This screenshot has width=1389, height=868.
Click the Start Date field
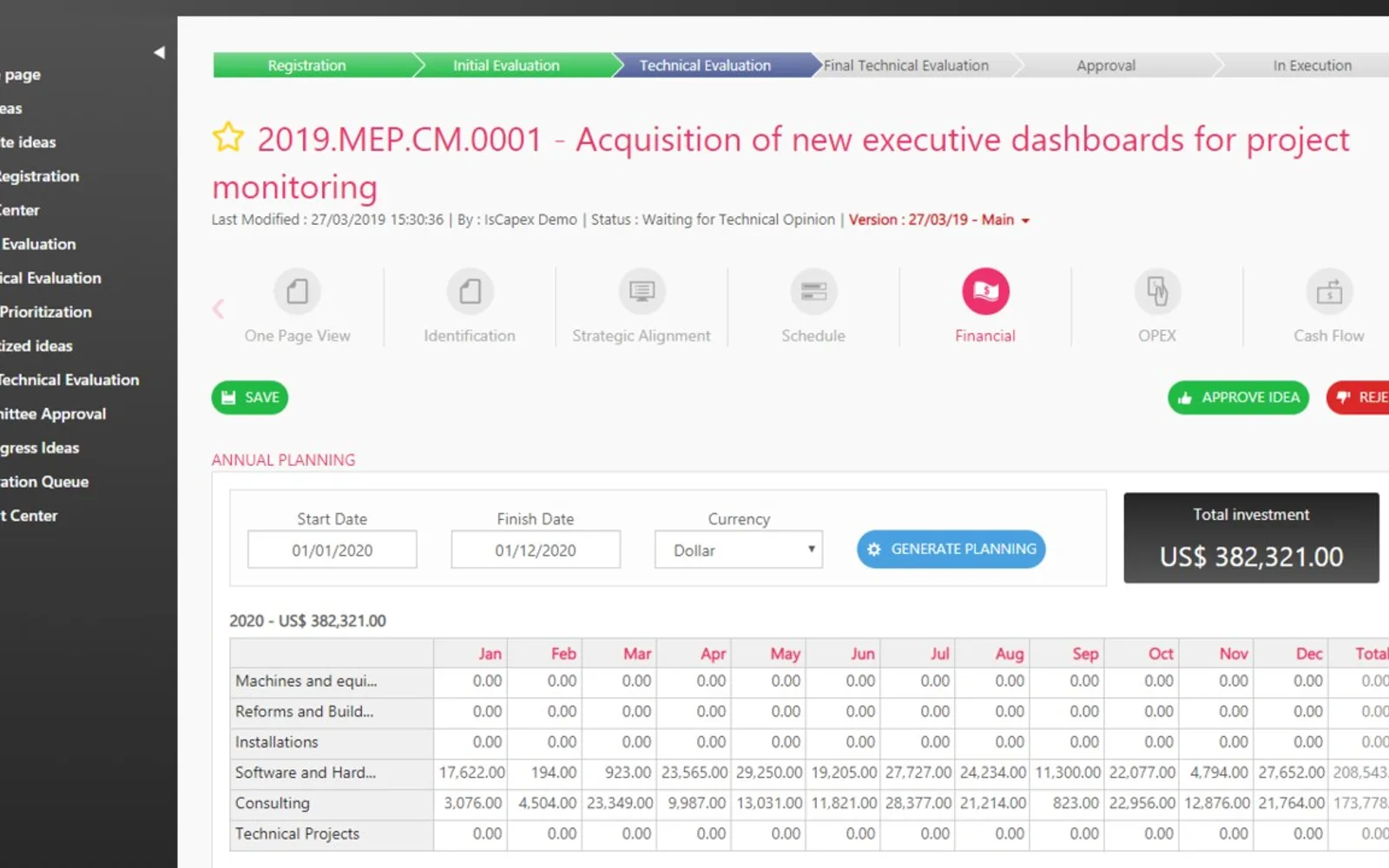[332, 549]
